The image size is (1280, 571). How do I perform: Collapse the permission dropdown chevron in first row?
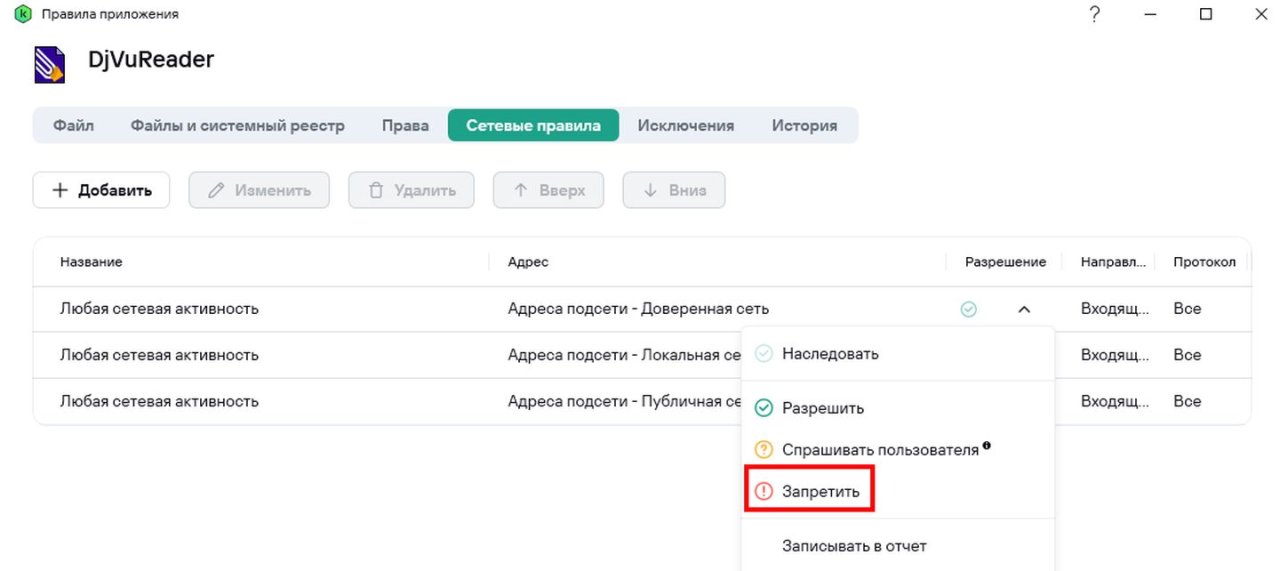click(x=1024, y=310)
